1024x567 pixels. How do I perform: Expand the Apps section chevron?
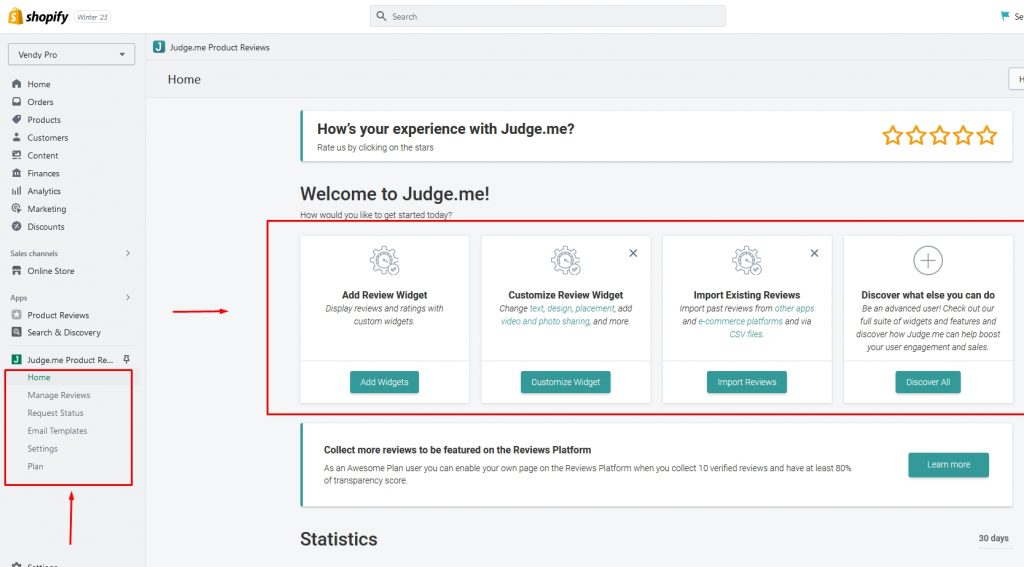(128, 297)
